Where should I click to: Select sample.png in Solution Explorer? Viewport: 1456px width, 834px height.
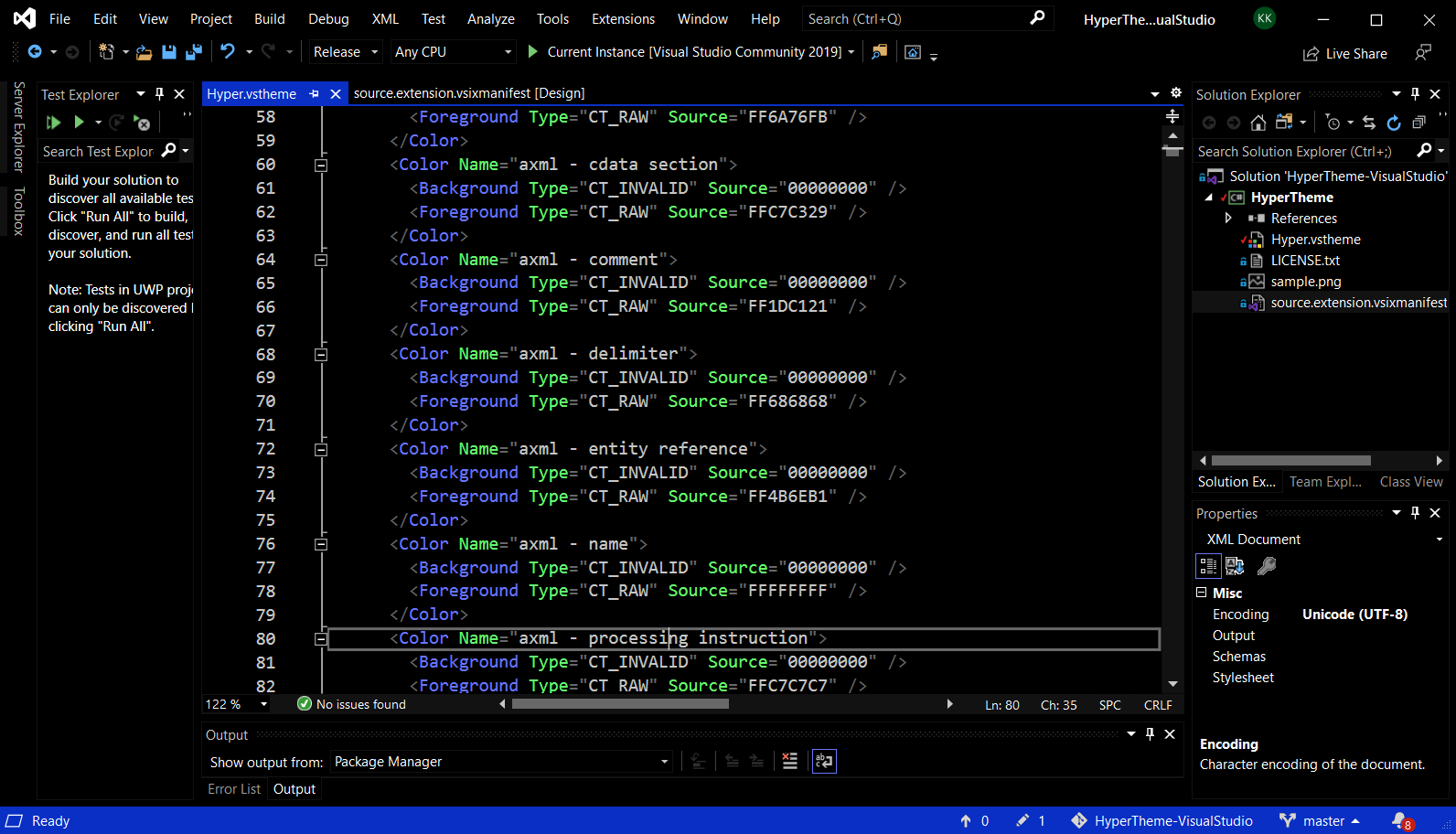[x=1306, y=282]
